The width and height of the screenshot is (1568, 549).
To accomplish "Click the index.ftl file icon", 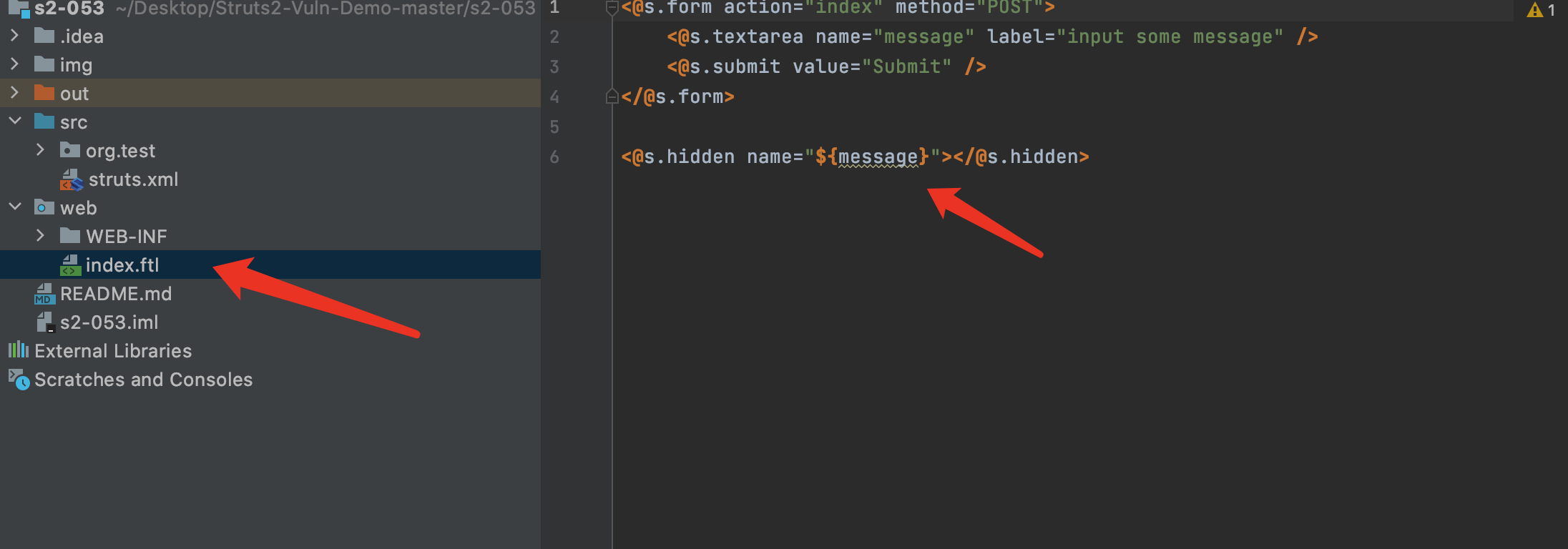I will tap(70, 265).
